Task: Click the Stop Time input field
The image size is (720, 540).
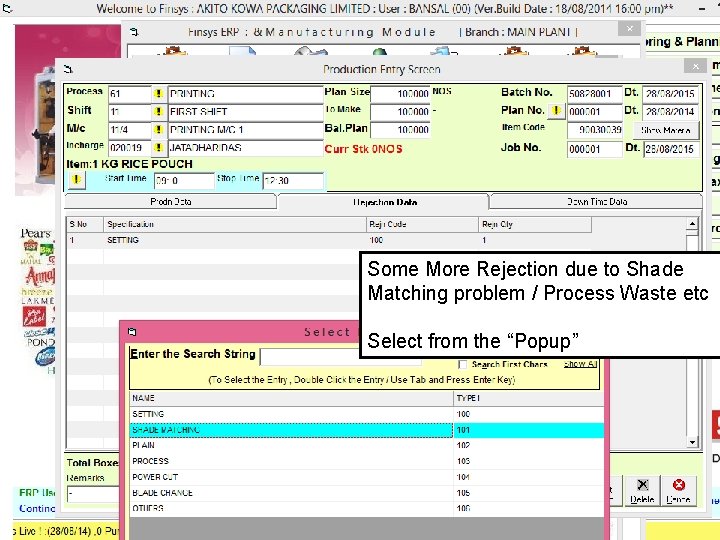Action: (x=293, y=180)
